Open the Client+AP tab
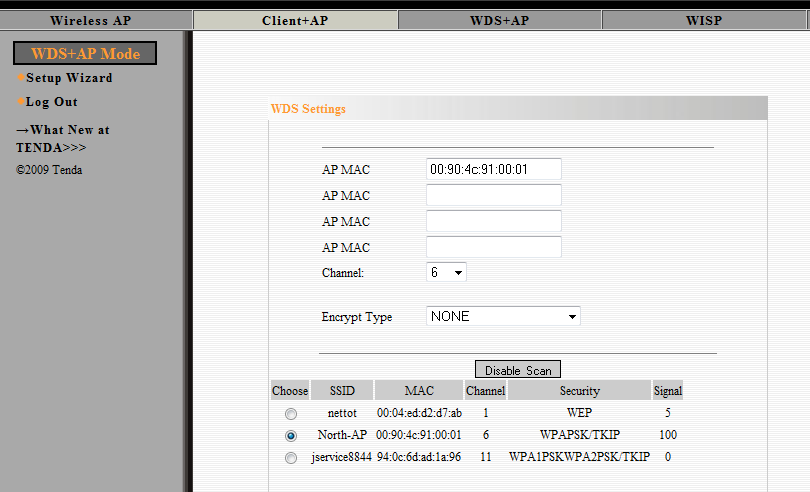The image size is (810, 492). click(x=295, y=21)
